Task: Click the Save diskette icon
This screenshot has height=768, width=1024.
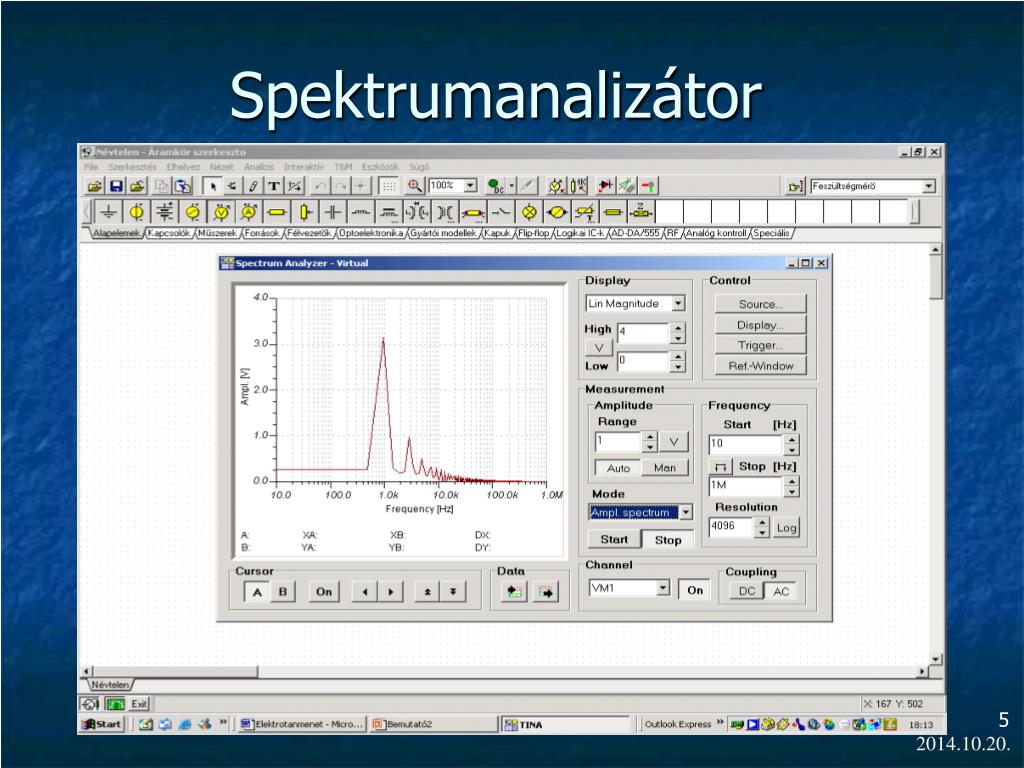Action: click(x=116, y=186)
